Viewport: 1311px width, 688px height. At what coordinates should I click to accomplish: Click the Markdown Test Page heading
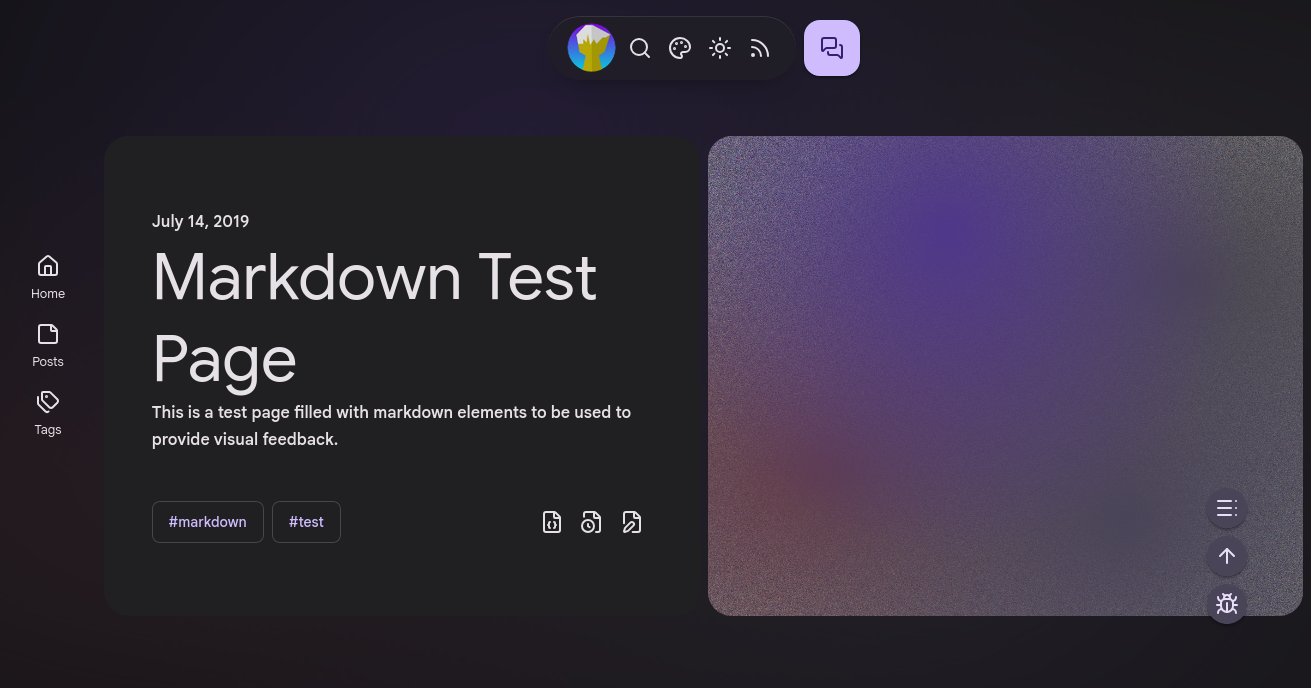374,317
